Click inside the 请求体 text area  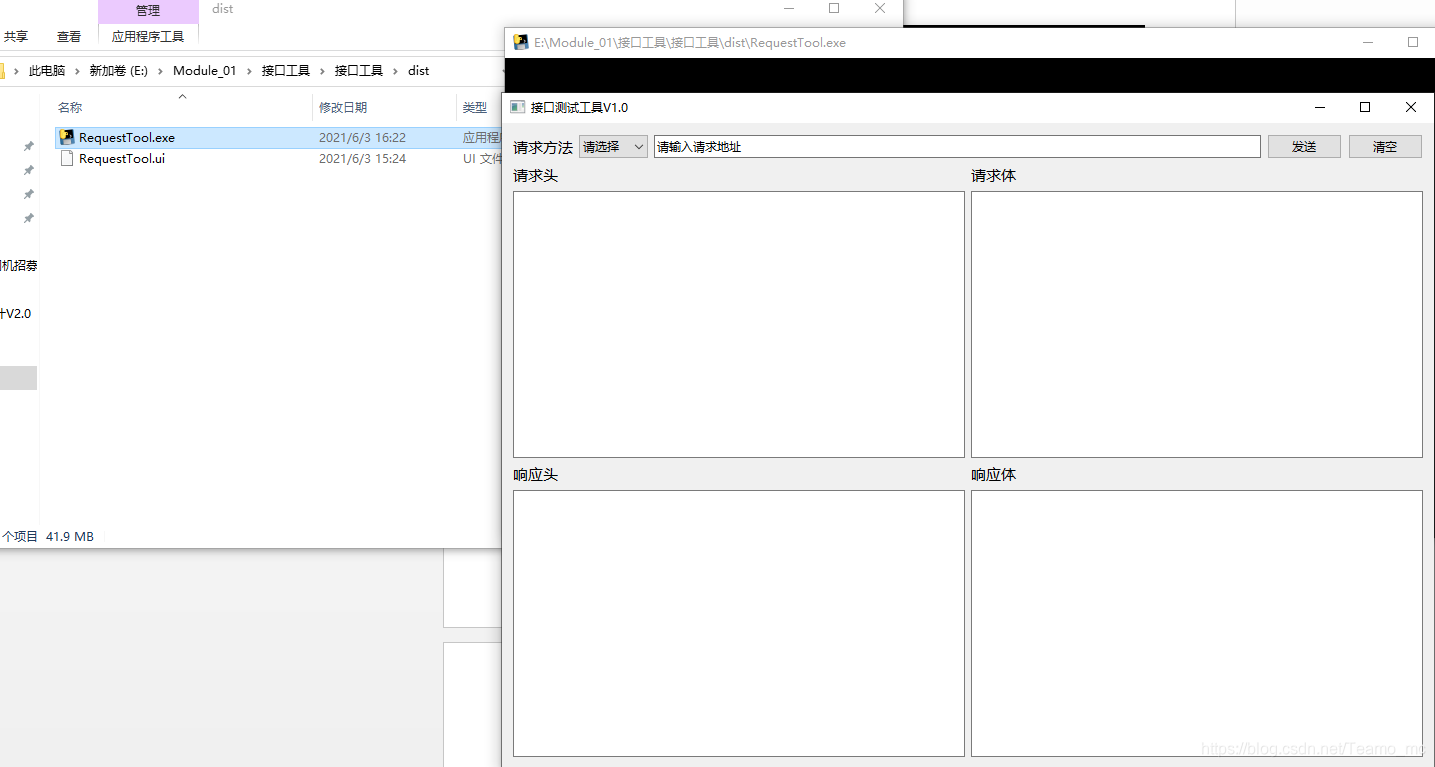[1197, 324]
